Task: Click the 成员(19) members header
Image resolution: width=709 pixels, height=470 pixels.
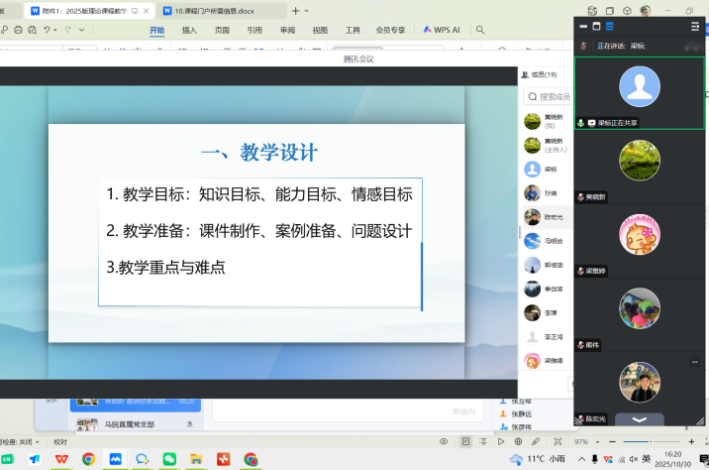Action: (539, 75)
